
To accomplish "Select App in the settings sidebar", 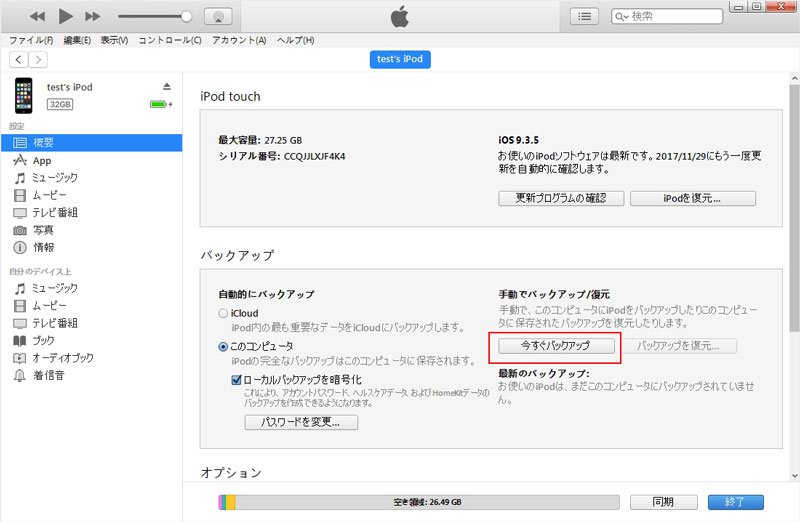I will point(91,161).
